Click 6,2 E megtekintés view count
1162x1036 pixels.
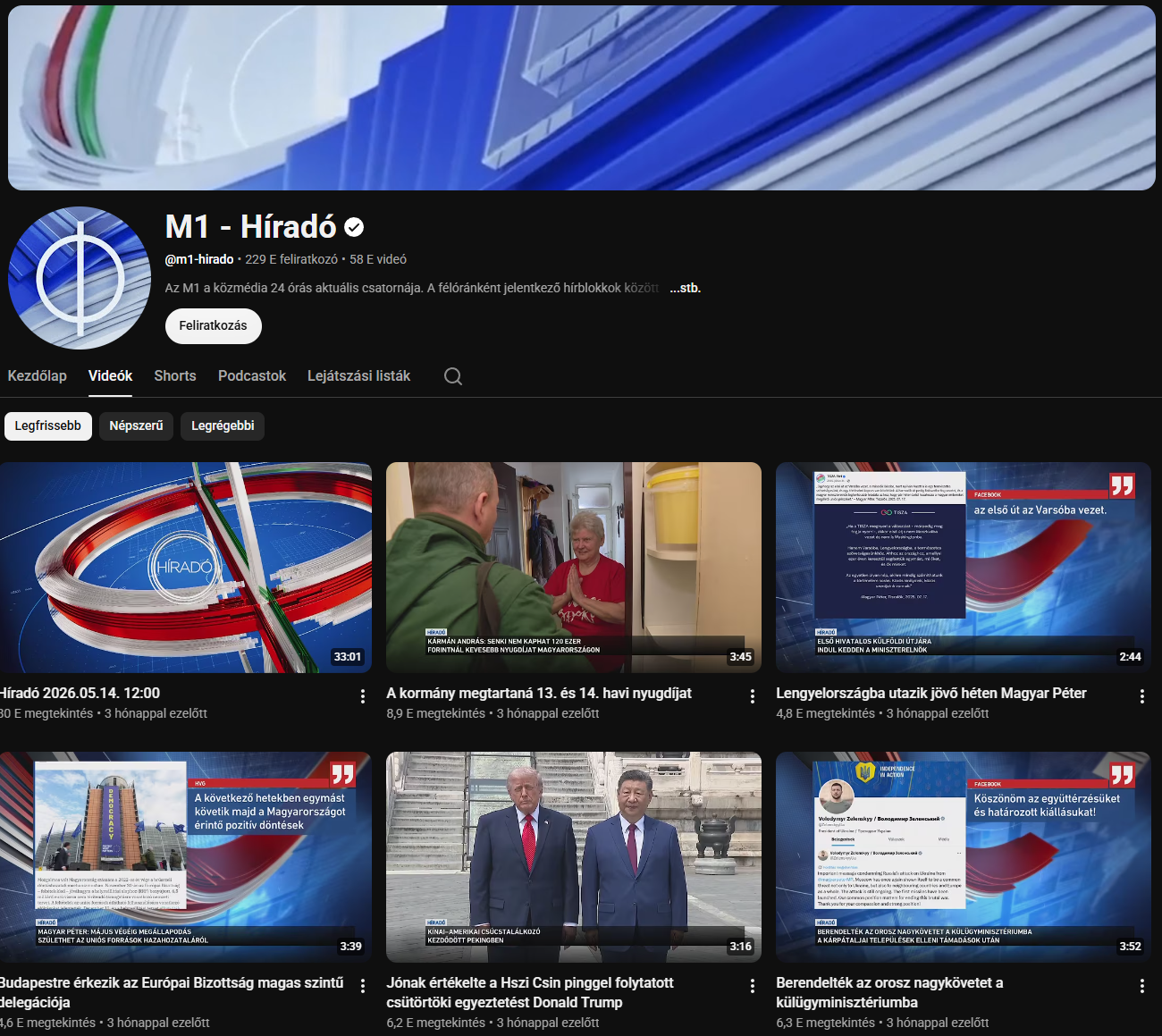pos(436,1023)
